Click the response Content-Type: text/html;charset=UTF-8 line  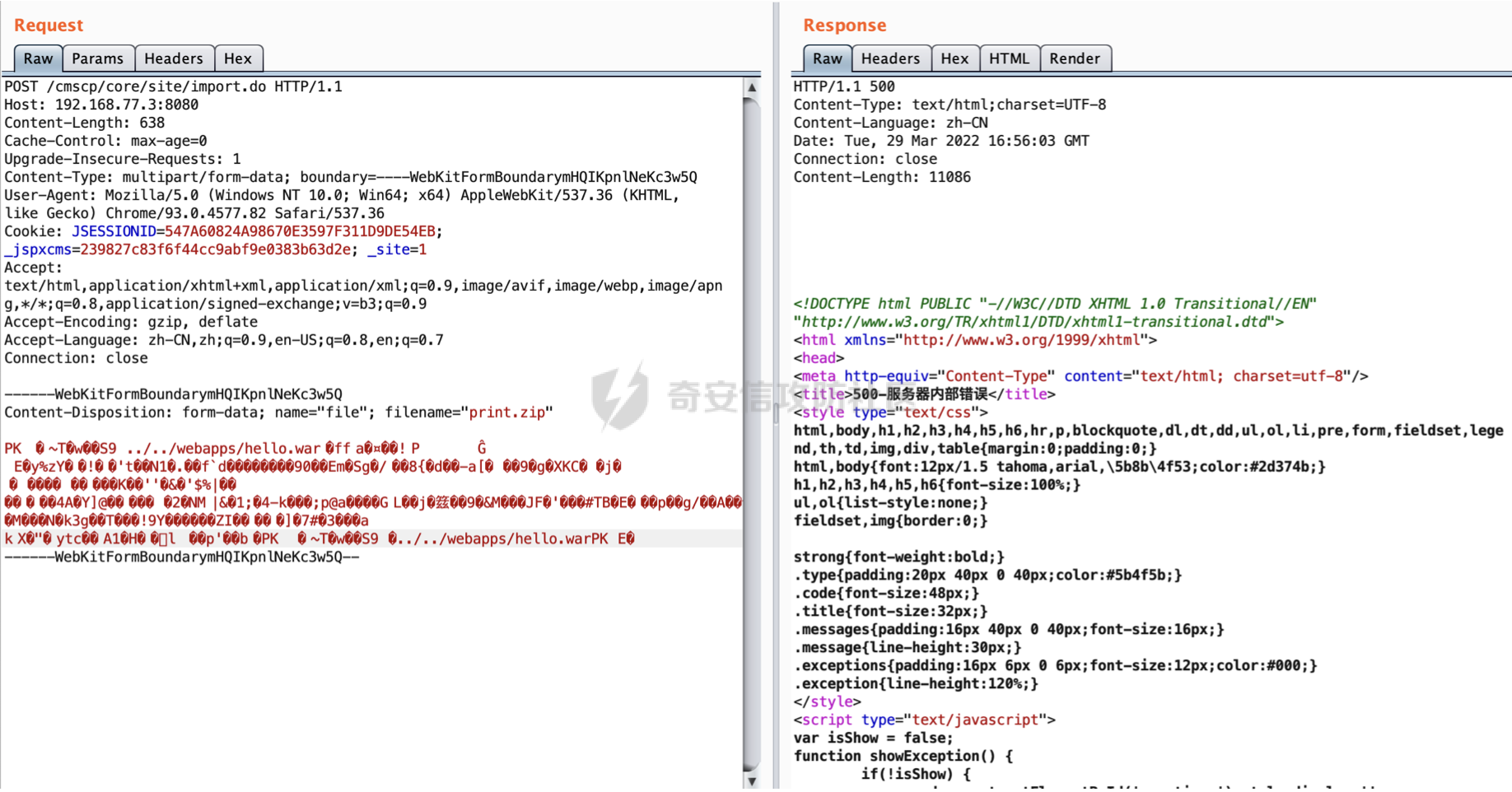click(950, 105)
